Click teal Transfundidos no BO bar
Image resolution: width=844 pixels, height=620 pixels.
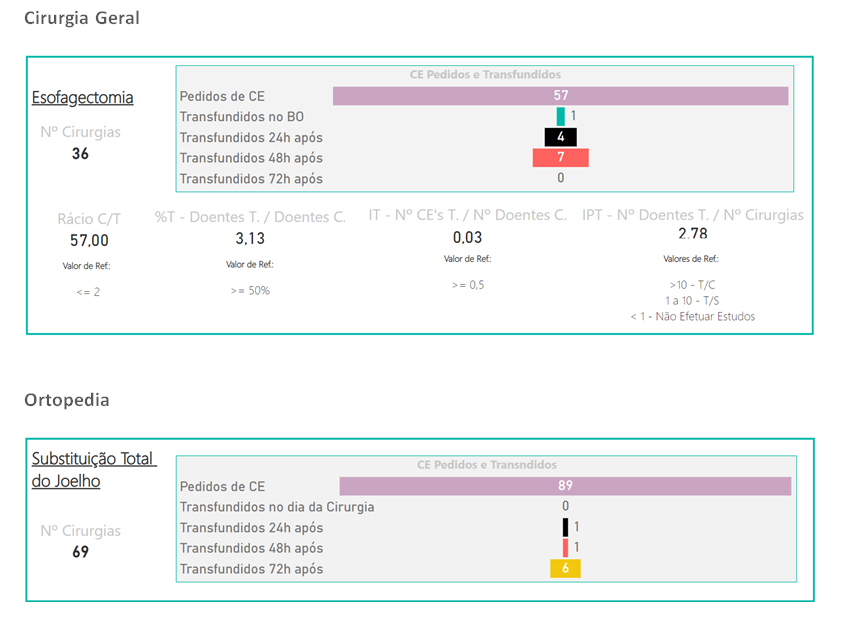[x=561, y=117]
